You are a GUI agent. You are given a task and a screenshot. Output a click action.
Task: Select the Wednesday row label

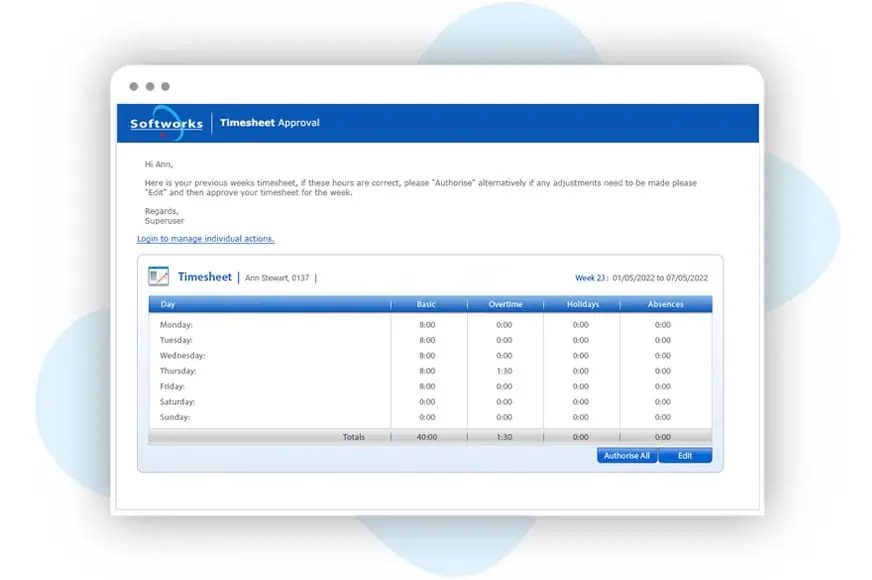coord(182,355)
